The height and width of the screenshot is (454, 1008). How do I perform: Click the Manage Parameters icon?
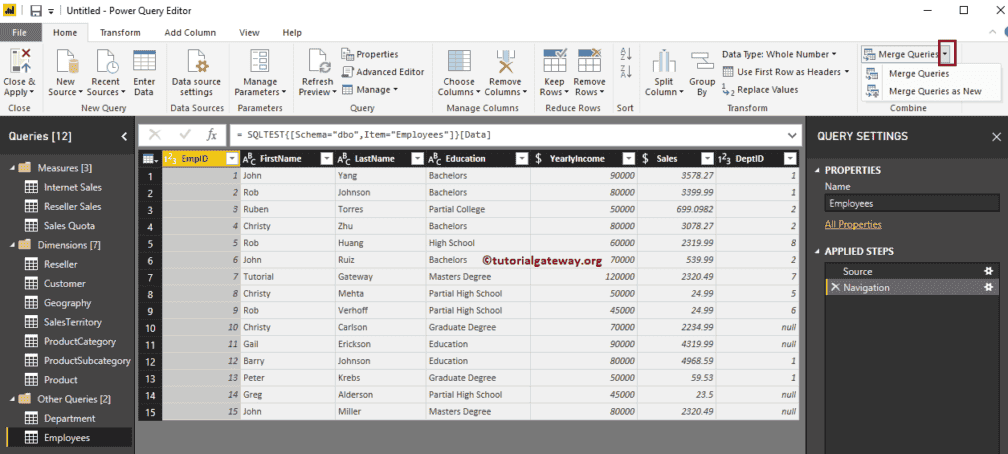259,62
